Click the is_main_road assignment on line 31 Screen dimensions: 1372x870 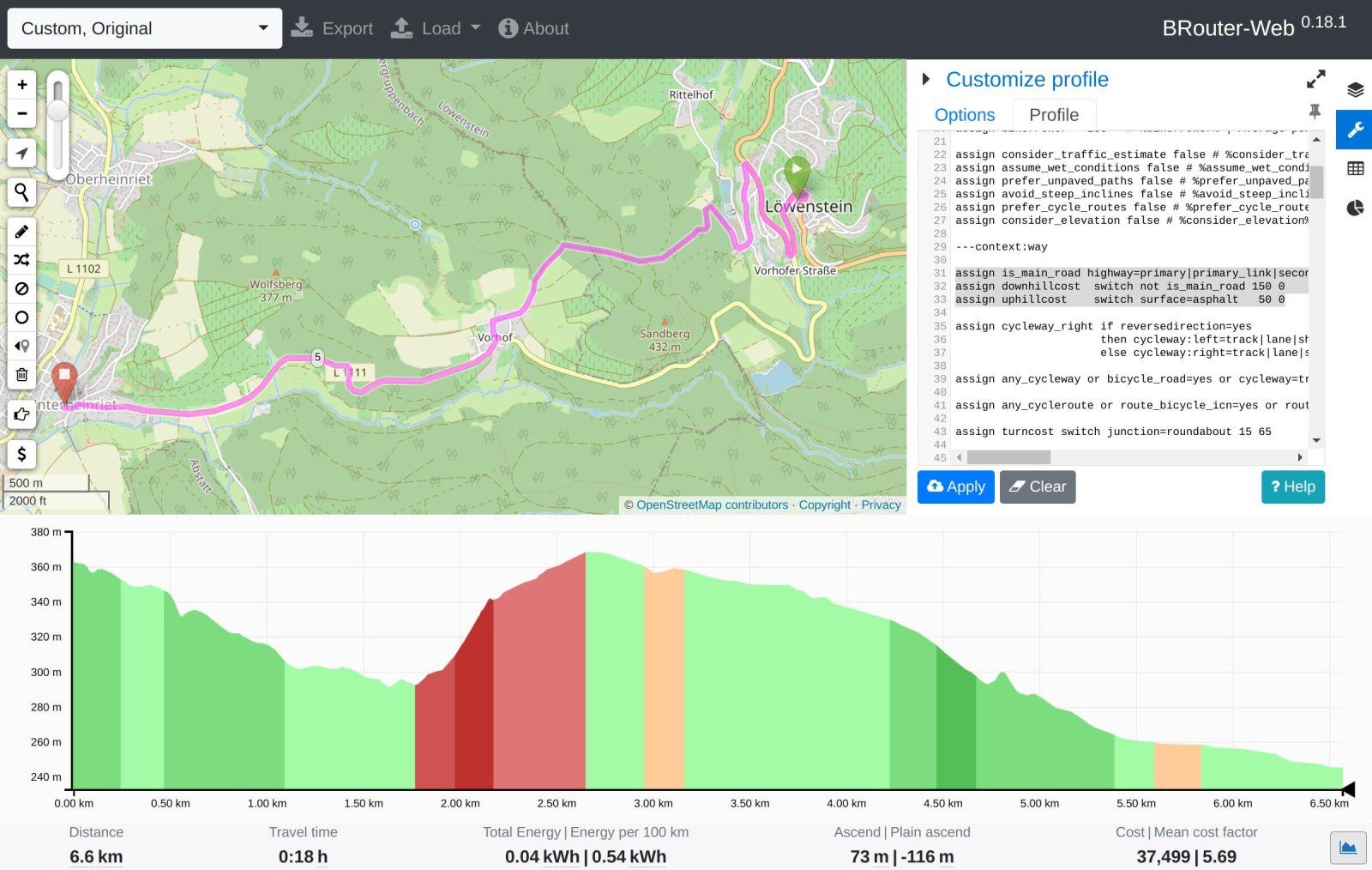1132,273
